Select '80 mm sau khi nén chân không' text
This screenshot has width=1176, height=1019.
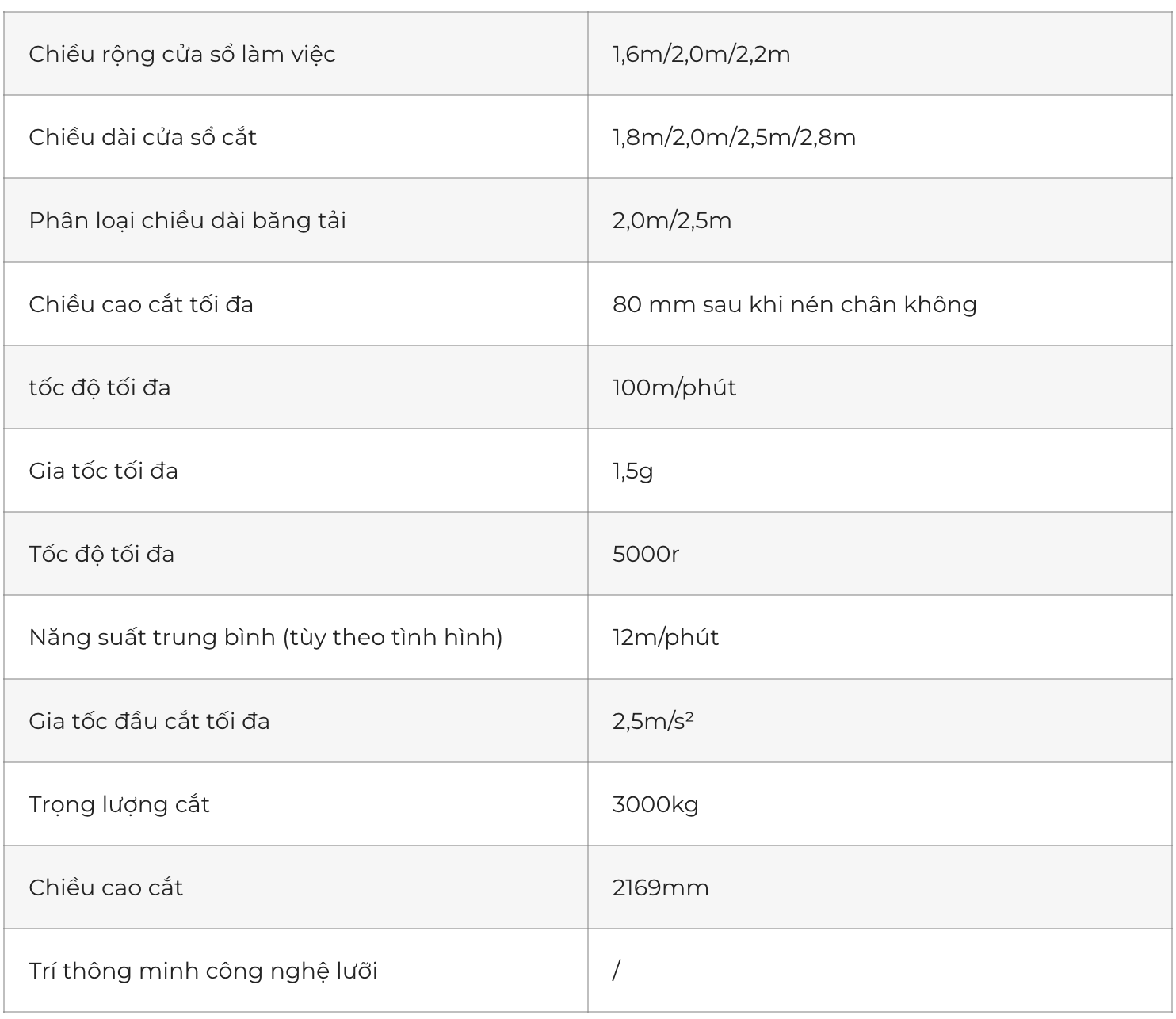[795, 304]
